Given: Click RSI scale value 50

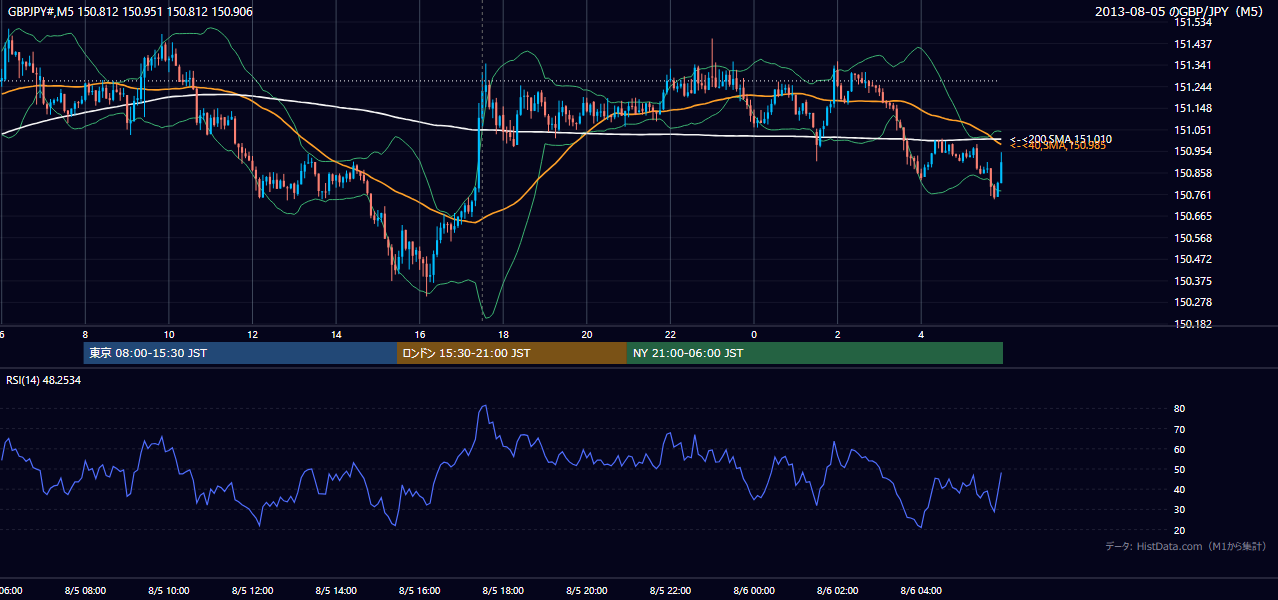Looking at the screenshot, I should 1180,469.
